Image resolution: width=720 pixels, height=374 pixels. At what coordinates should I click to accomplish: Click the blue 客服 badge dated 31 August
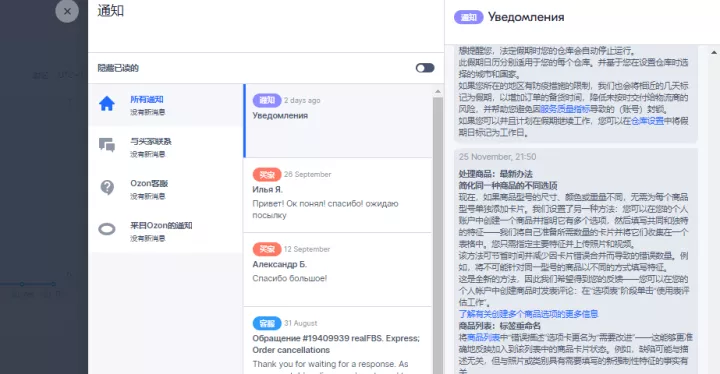click(267, 323)
